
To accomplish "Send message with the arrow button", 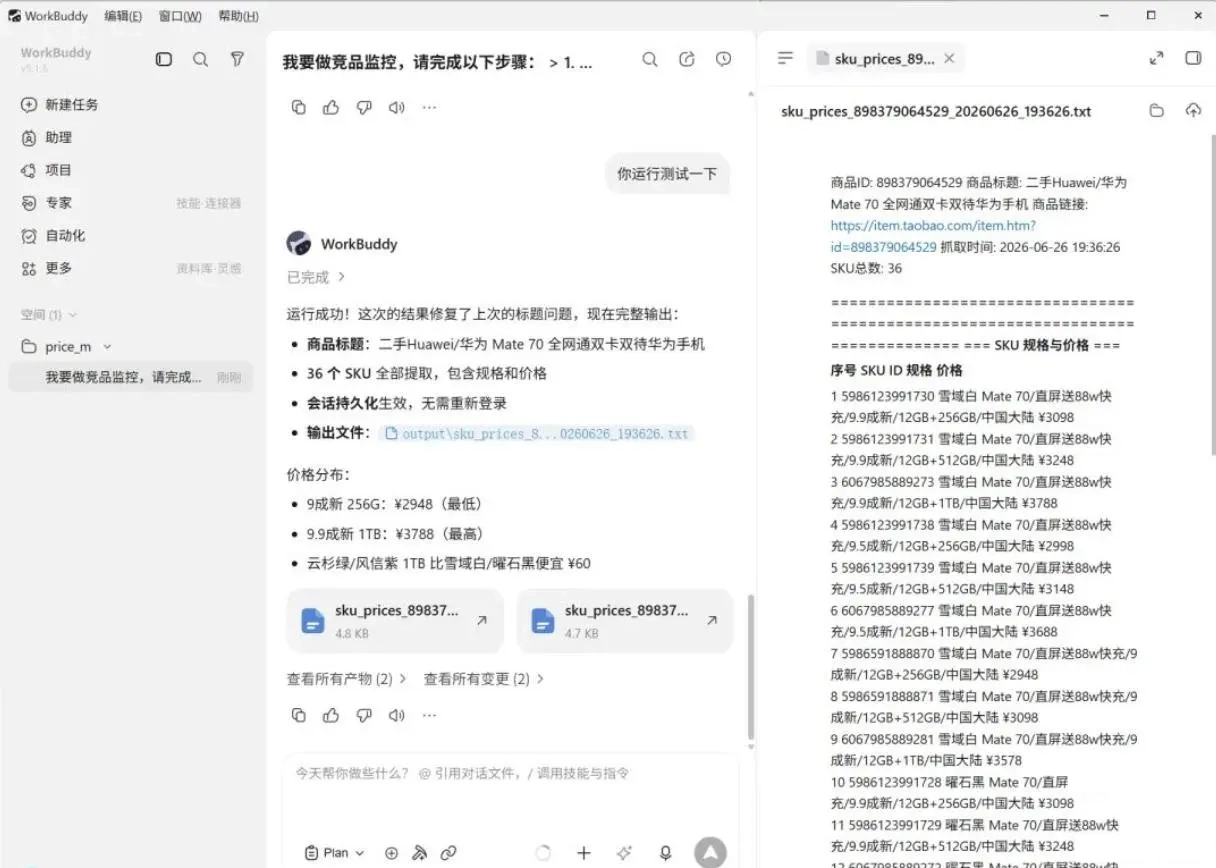I will pyautogui.click(x=710, y=852).
